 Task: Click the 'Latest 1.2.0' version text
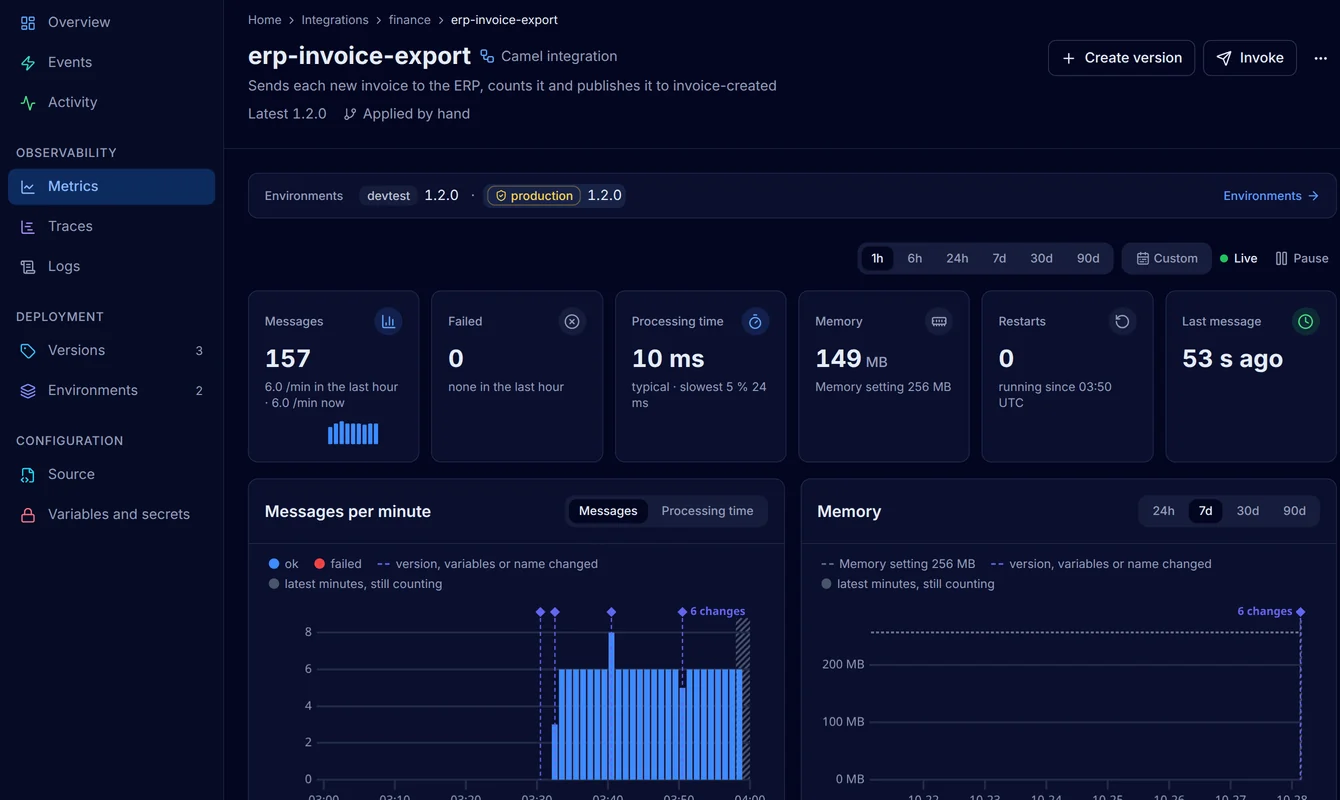[x=287, y=114]
